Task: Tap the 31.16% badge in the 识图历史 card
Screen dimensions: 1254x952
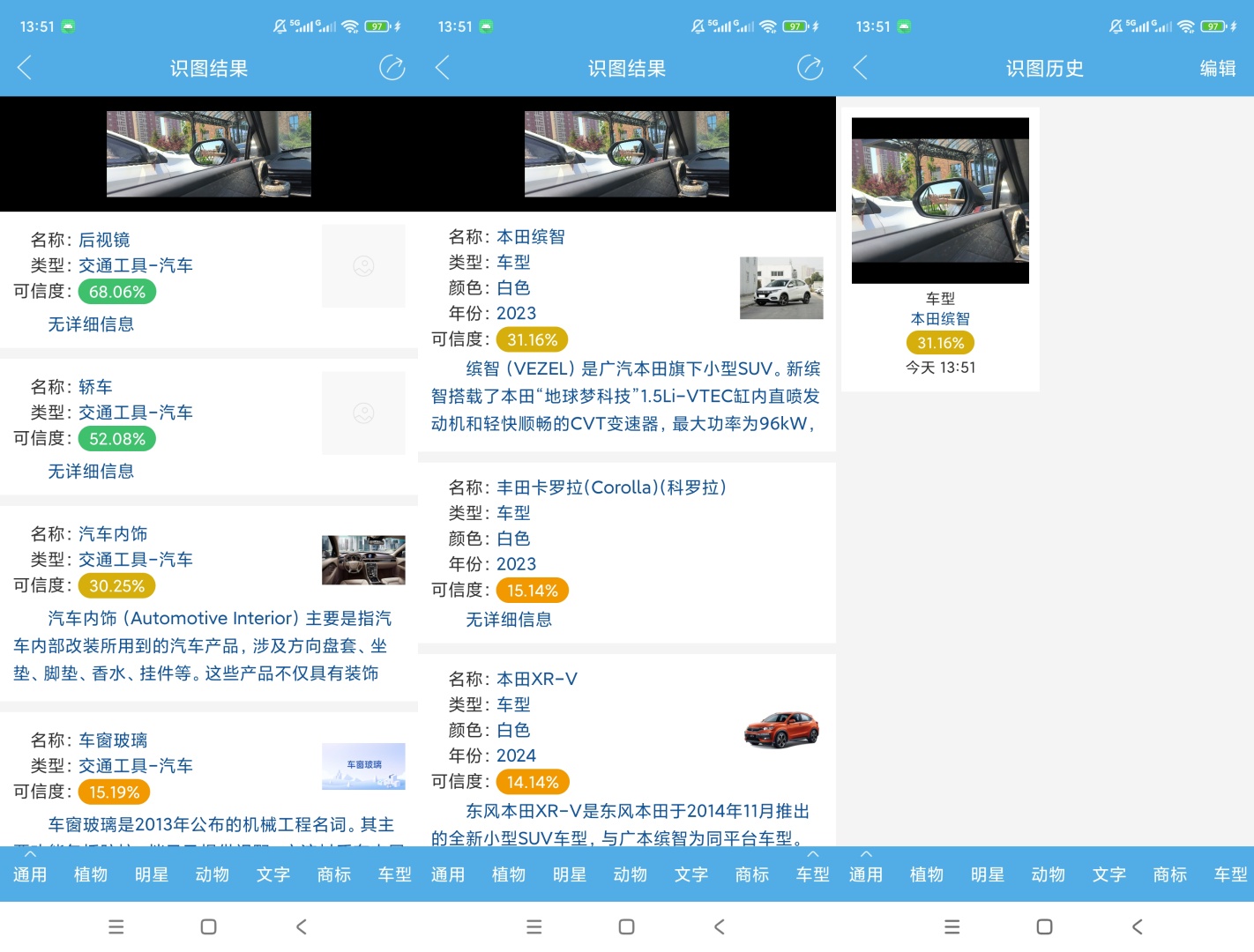Action: [940, 343]
